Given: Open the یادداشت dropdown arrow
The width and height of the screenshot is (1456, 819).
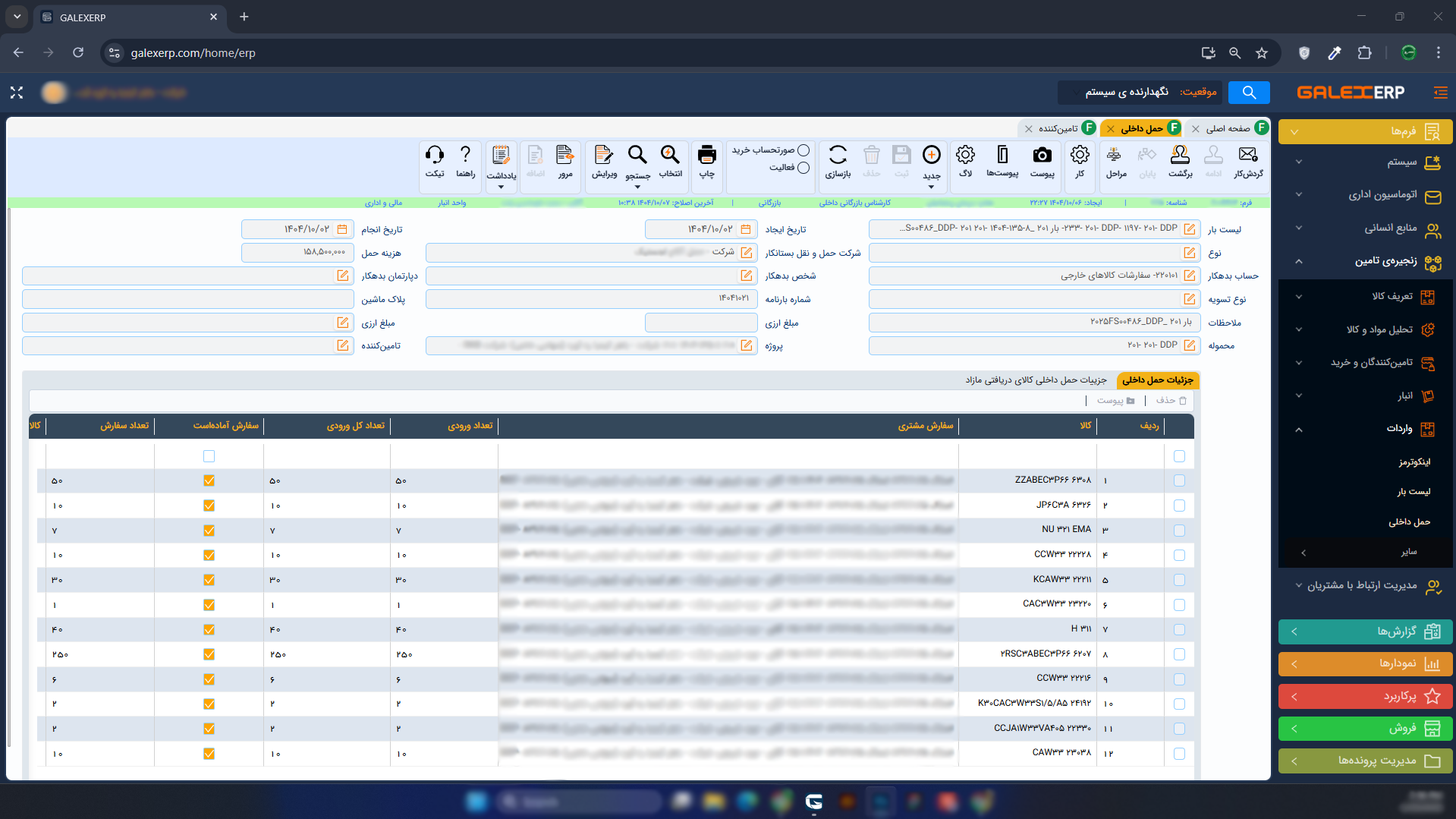Looking at the screenshot, I should (x=501, y=187).
